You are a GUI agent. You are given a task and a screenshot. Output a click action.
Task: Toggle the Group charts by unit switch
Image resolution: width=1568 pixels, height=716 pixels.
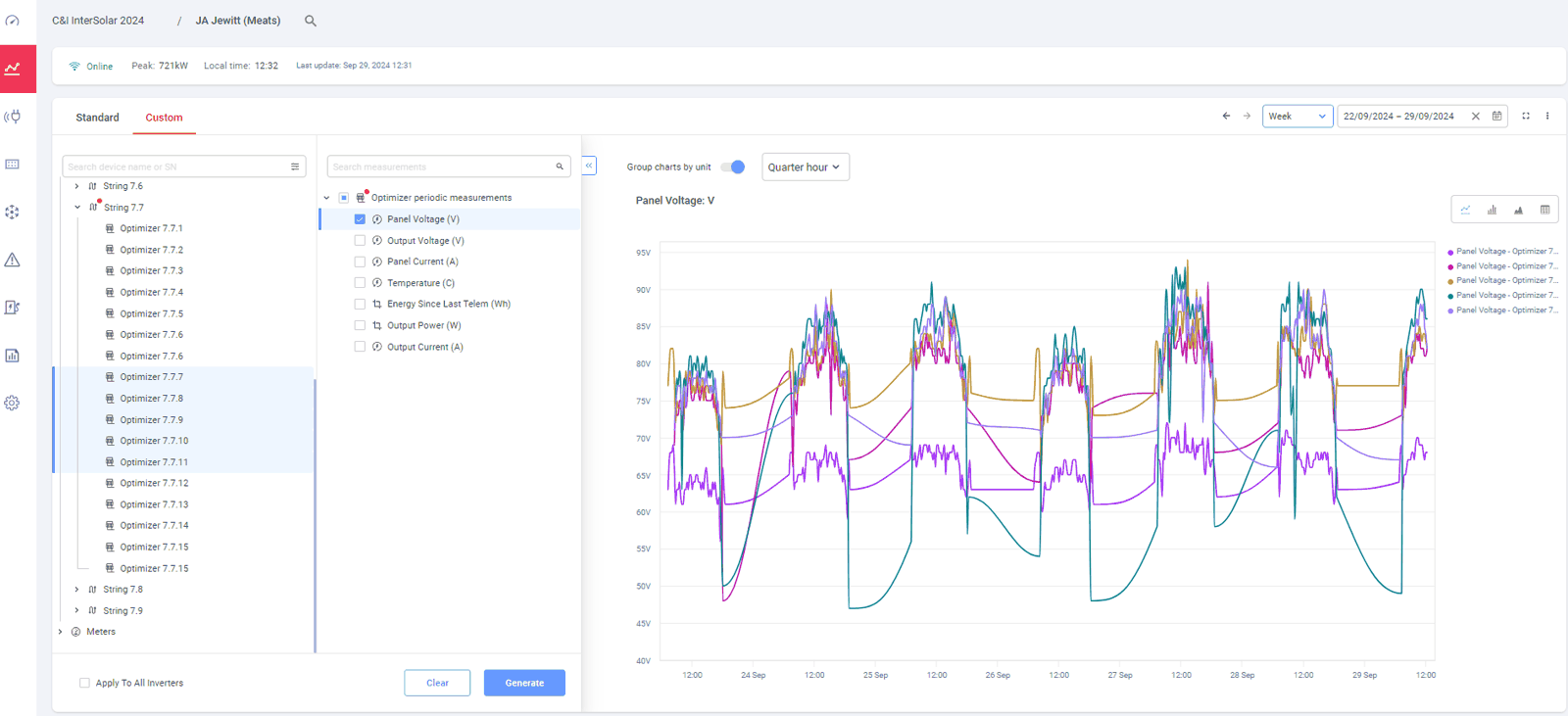click(x=733, y=167)
